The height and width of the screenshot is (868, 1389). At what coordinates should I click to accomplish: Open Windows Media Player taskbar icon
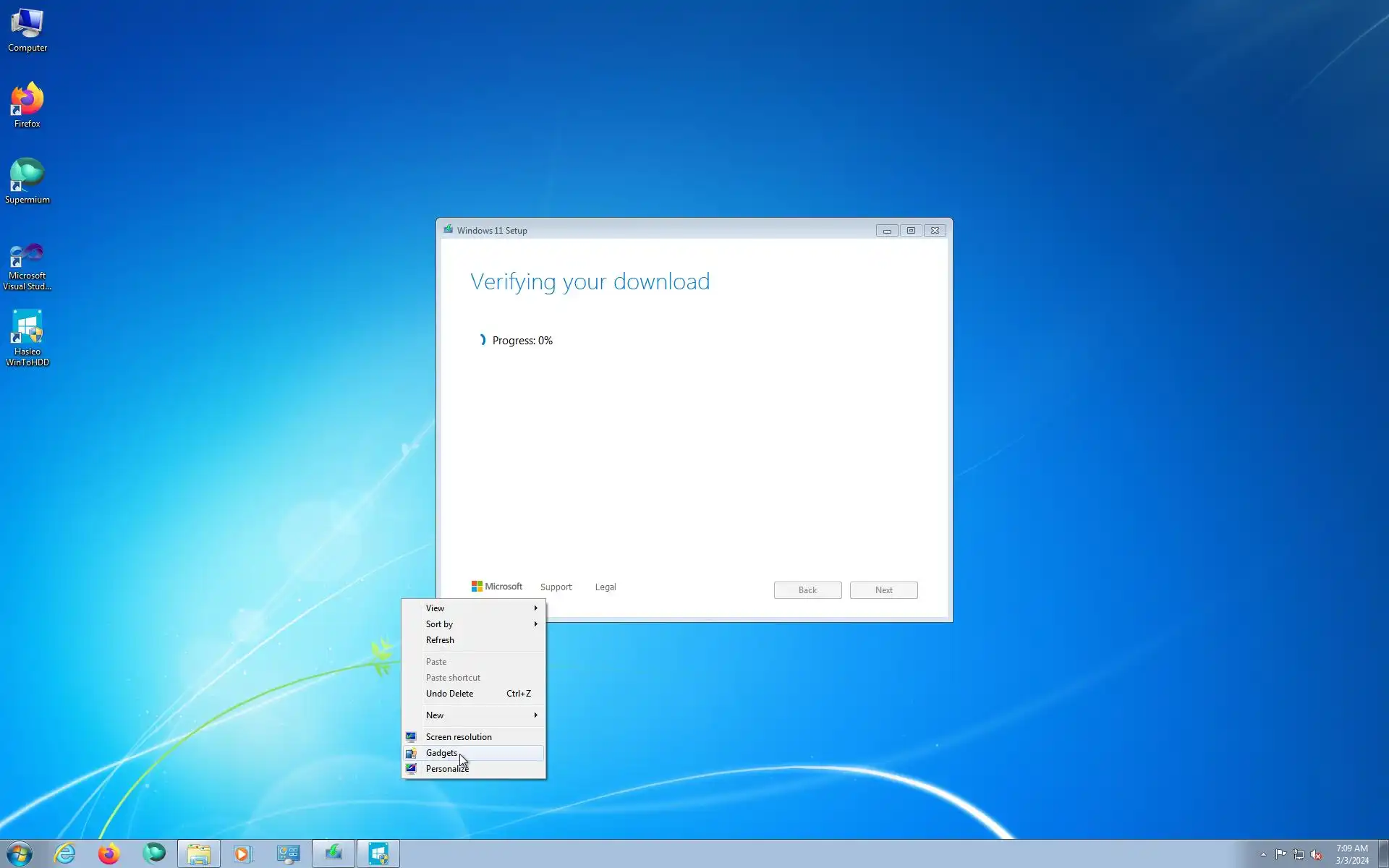click(242, 854)
